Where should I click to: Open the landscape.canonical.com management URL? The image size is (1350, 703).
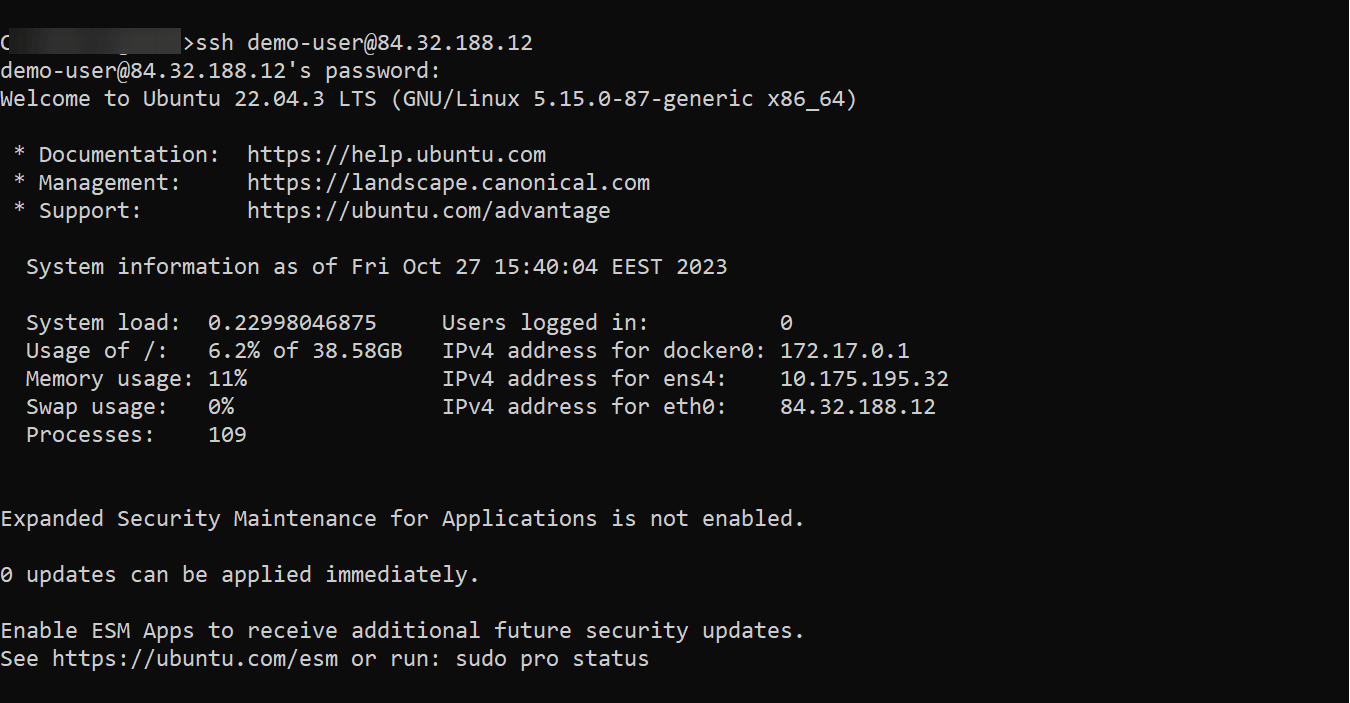click(x=448, y=183)
